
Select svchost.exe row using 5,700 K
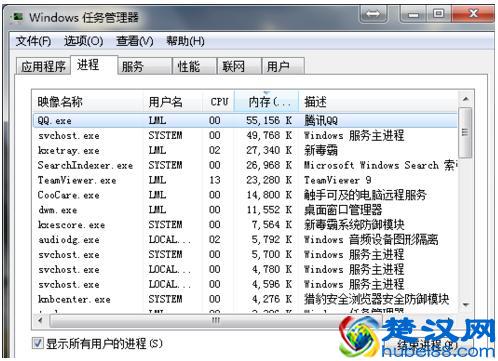tap(245, 254)
